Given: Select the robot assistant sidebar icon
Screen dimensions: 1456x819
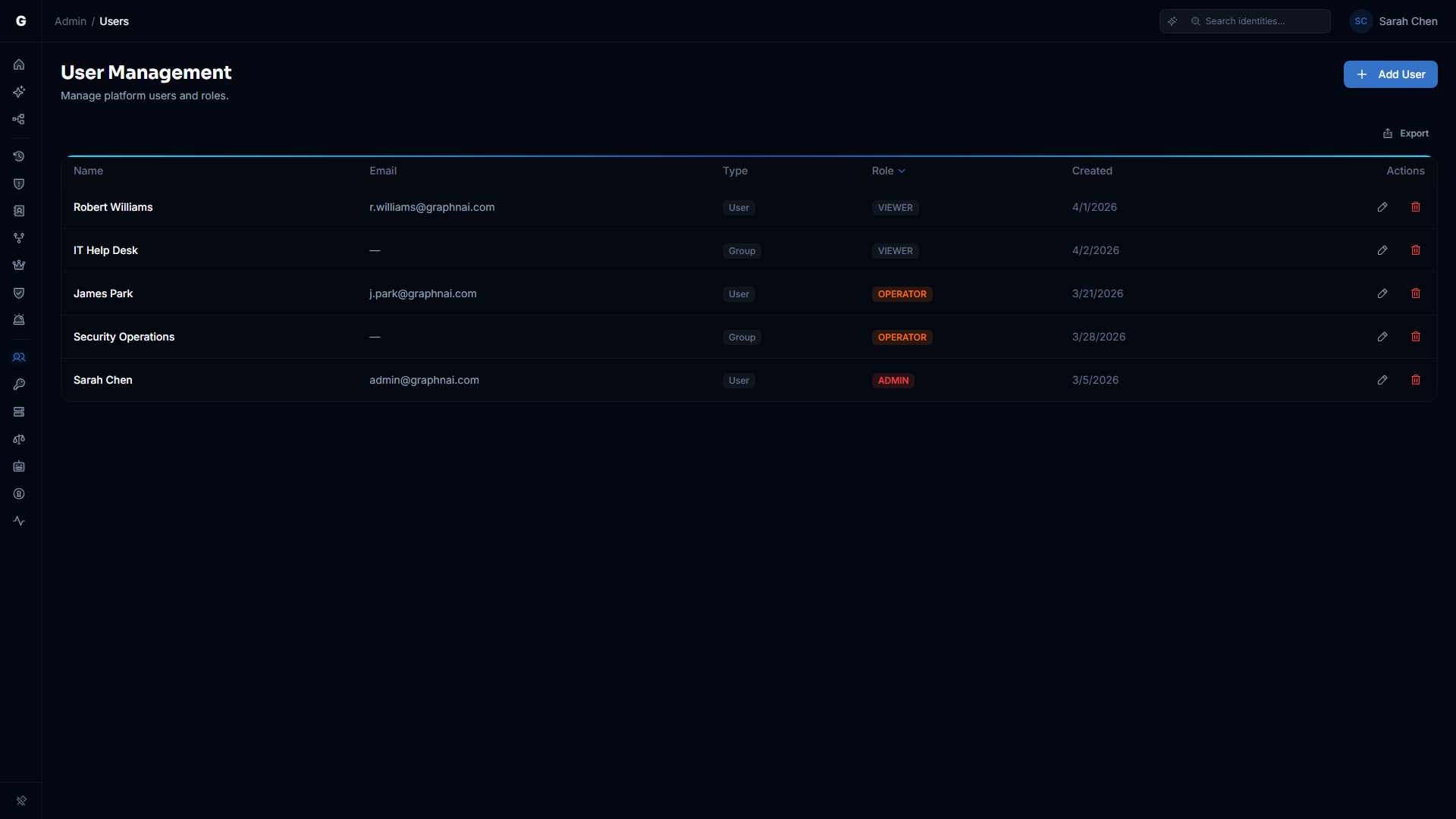Looking at the screenshot, I should 19,466.
